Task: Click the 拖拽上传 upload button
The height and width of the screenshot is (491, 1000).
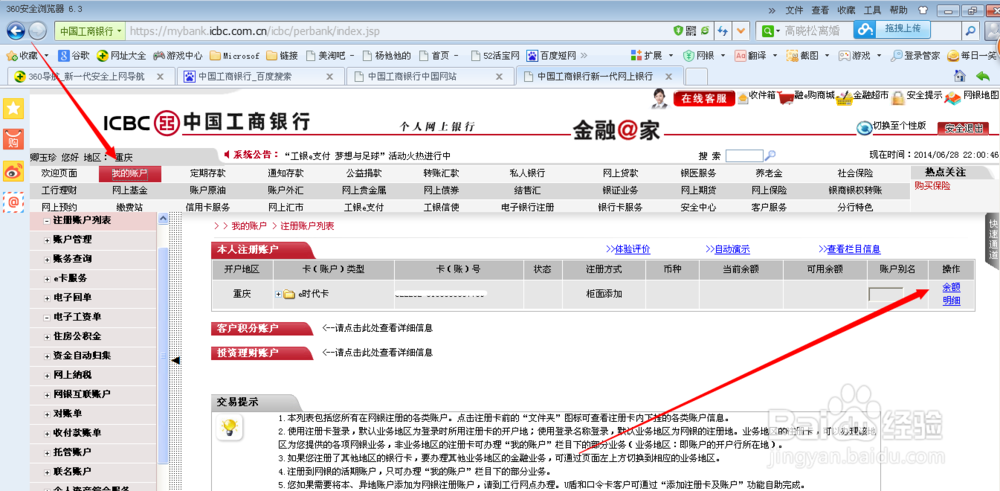Action: click(893, 29)
